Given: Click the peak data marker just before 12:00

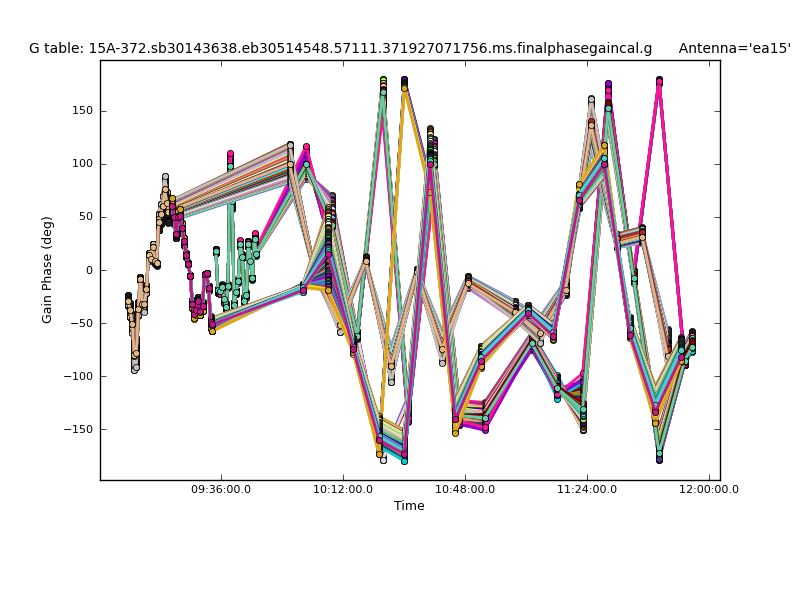Looking at the screenshot, I should (659, 81).
